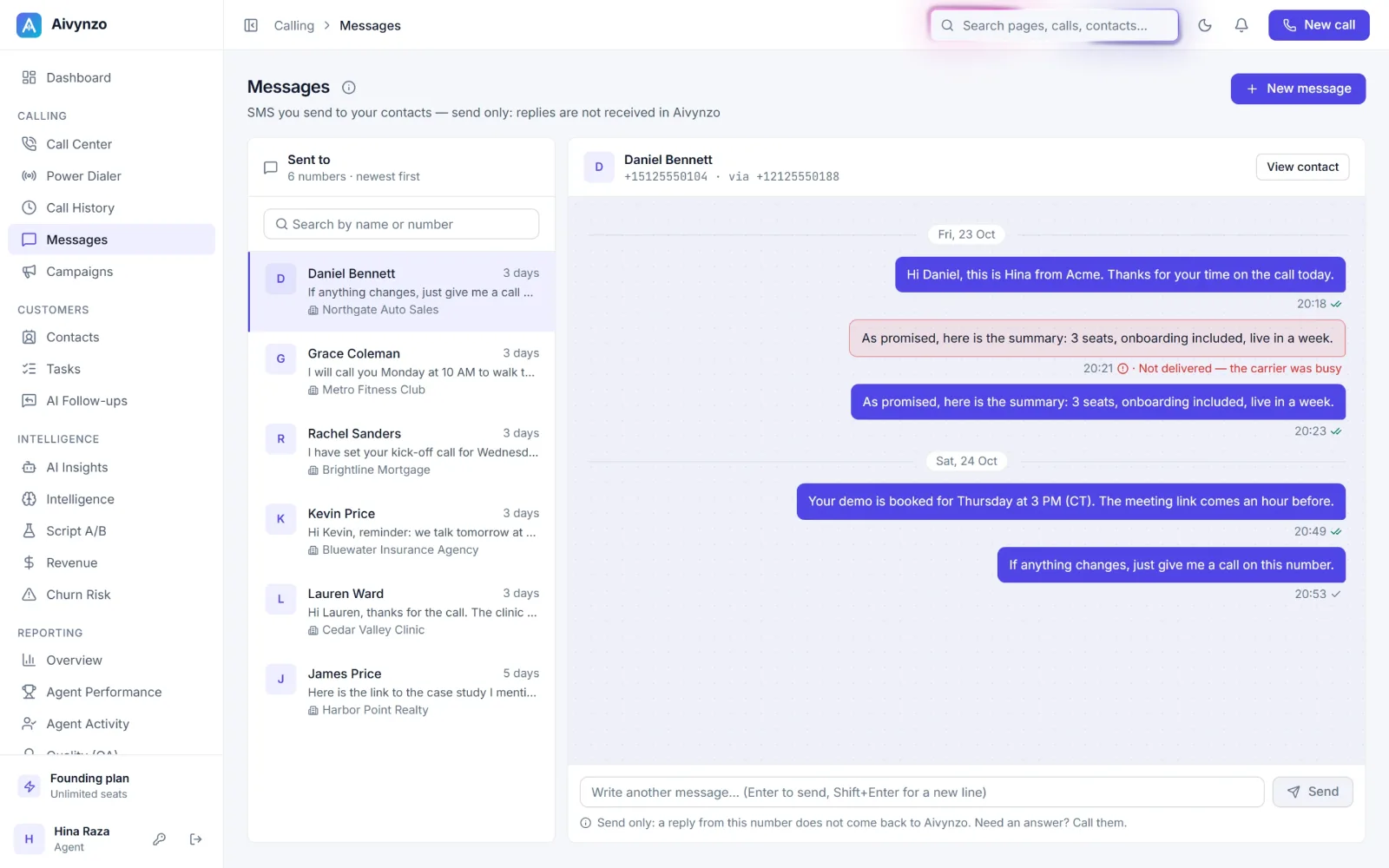The height and width of the screenshot is (868, 1389).
Task: Open Grace Coleman conversation
Action: (x=402, y=372)
